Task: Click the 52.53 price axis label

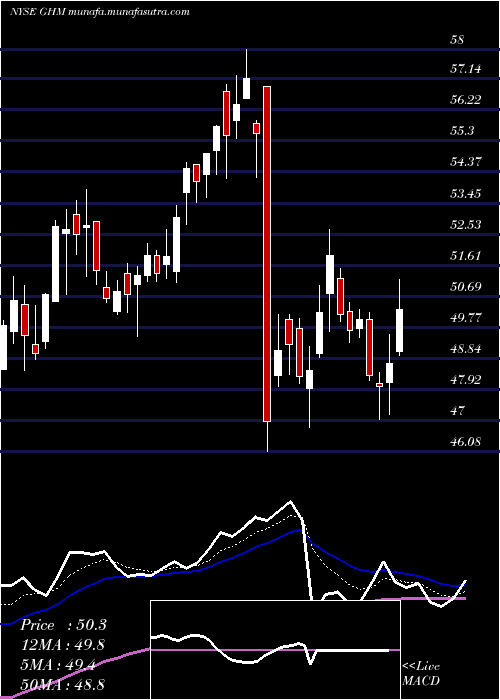Action: (x=466, y=224)
